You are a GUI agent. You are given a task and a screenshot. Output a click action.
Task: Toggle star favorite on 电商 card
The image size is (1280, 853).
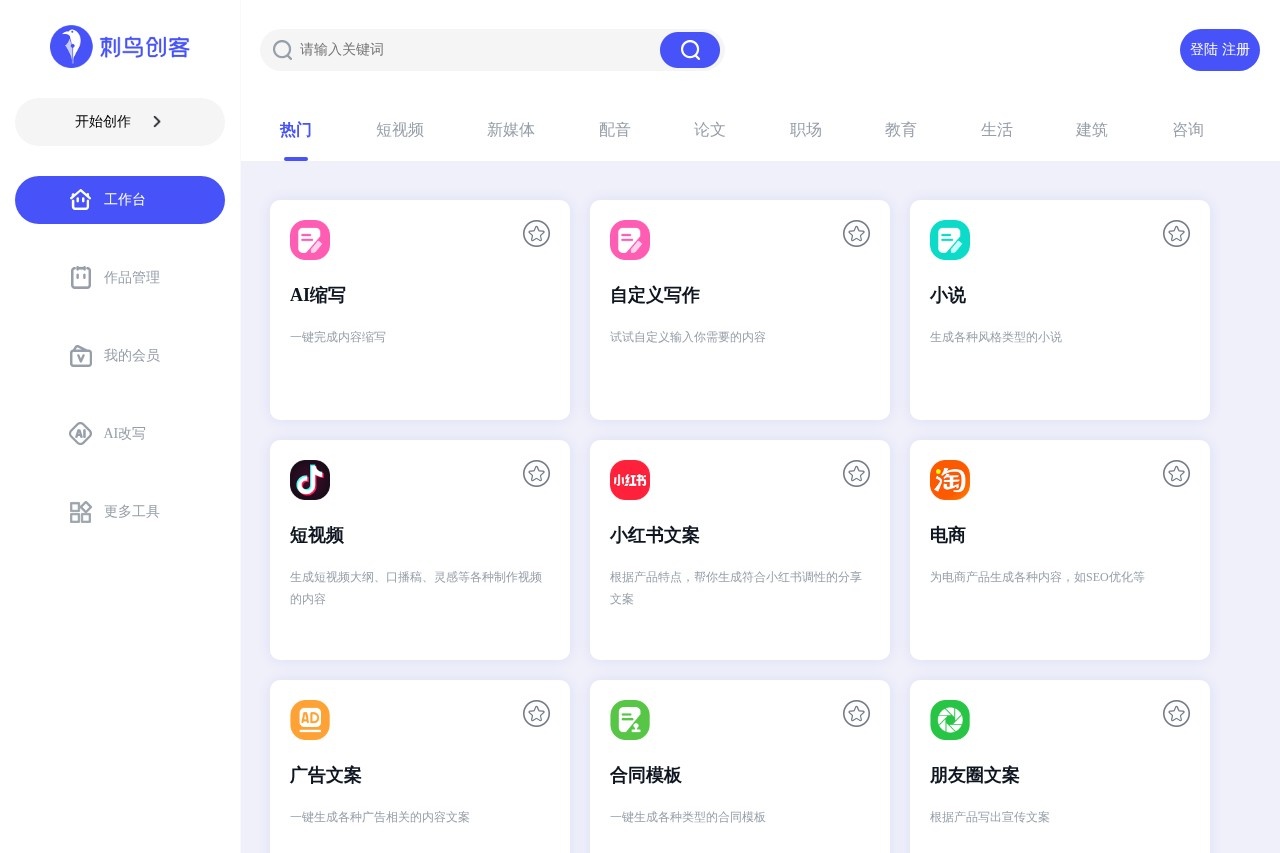coord(1177,473)
